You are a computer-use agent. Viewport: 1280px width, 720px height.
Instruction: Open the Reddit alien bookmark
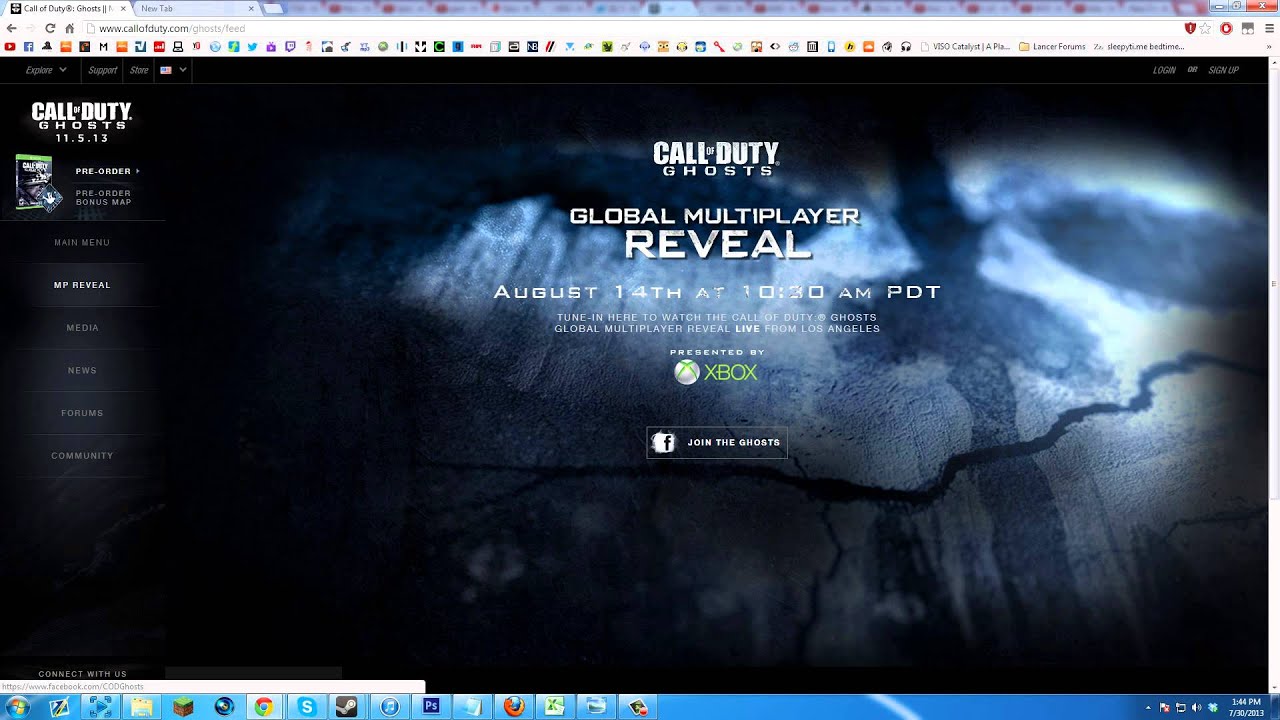coord(793,46)
